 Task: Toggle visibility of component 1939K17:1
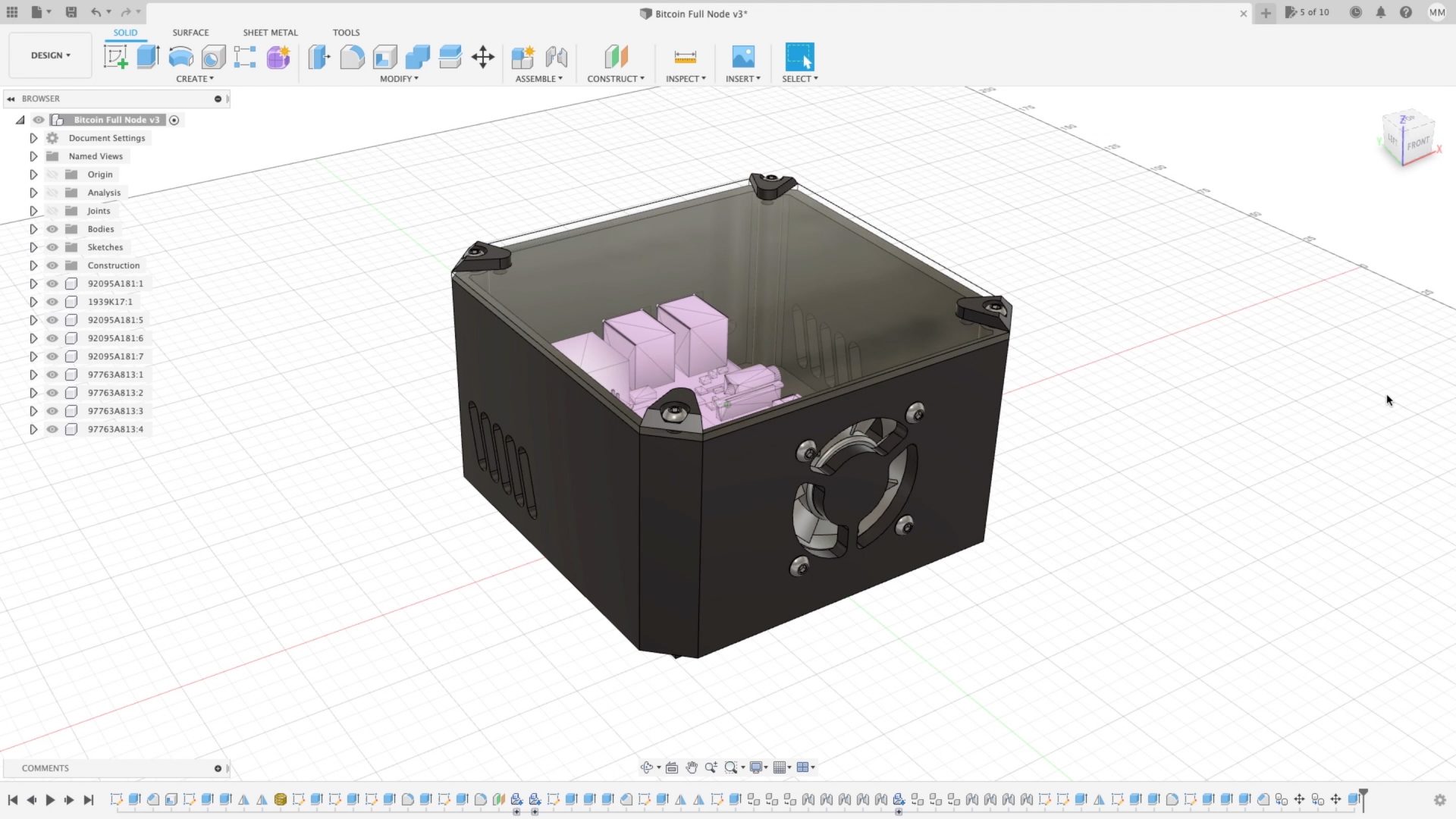click(52, 302)
